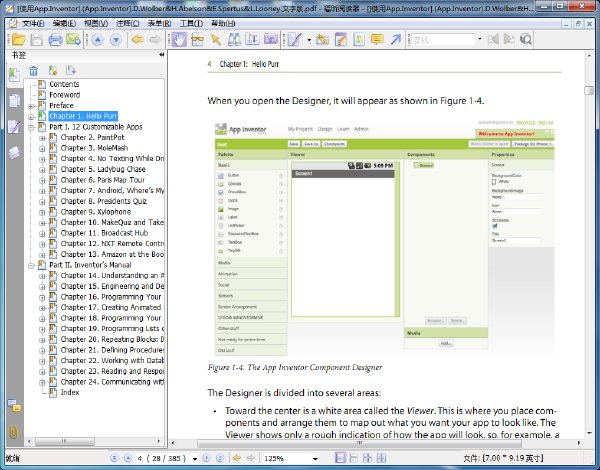Click find previous result icon
The image size is (600, 470).
493,39
